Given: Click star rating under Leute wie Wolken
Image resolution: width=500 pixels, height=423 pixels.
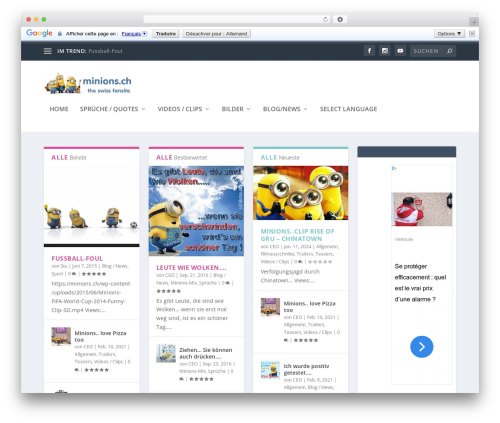Looking at the screenshot, I should pyautogui.click(x=169, y=291).
